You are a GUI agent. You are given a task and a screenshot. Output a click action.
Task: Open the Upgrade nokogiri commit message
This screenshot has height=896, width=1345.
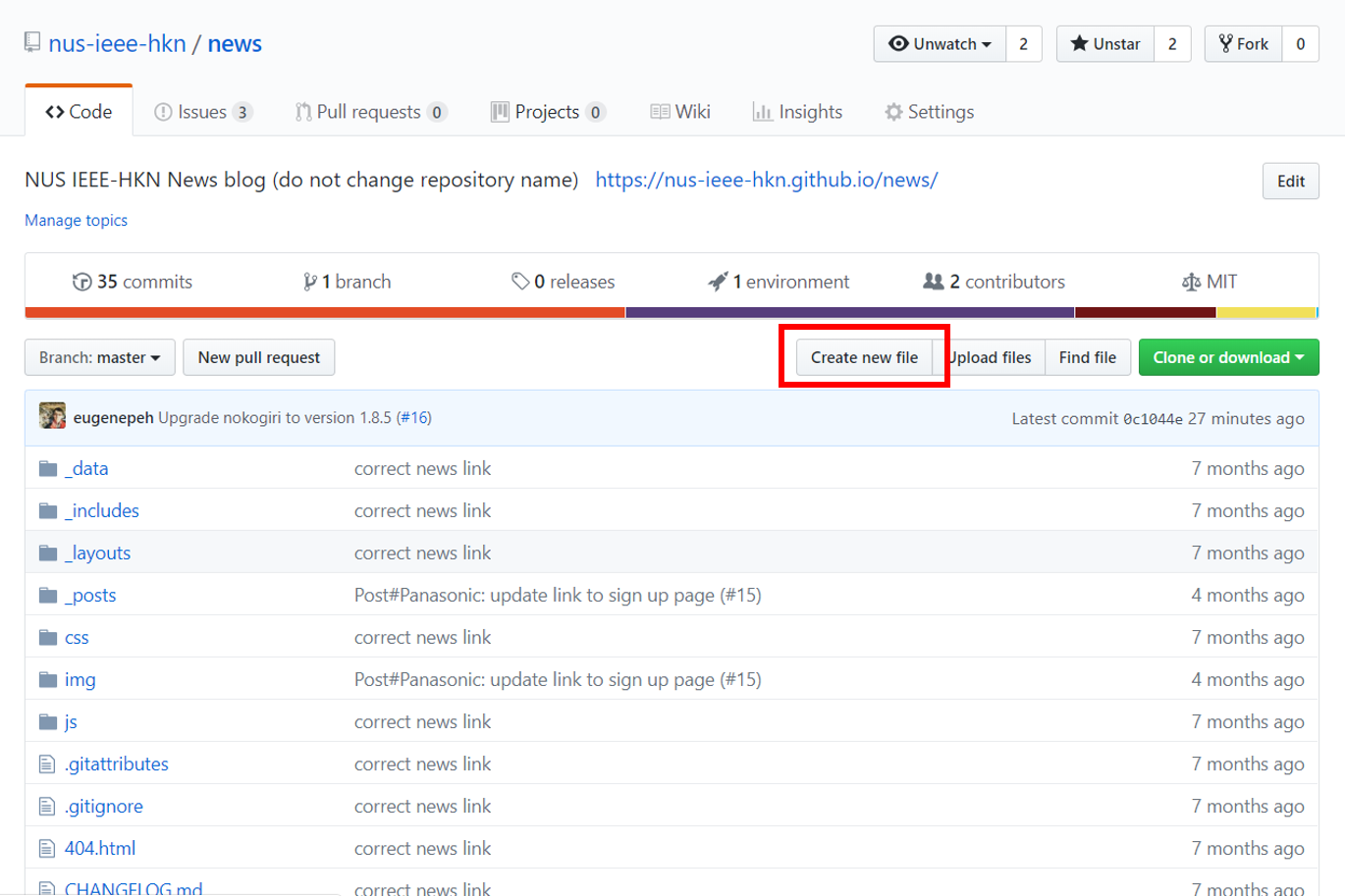tap(275, 417)
